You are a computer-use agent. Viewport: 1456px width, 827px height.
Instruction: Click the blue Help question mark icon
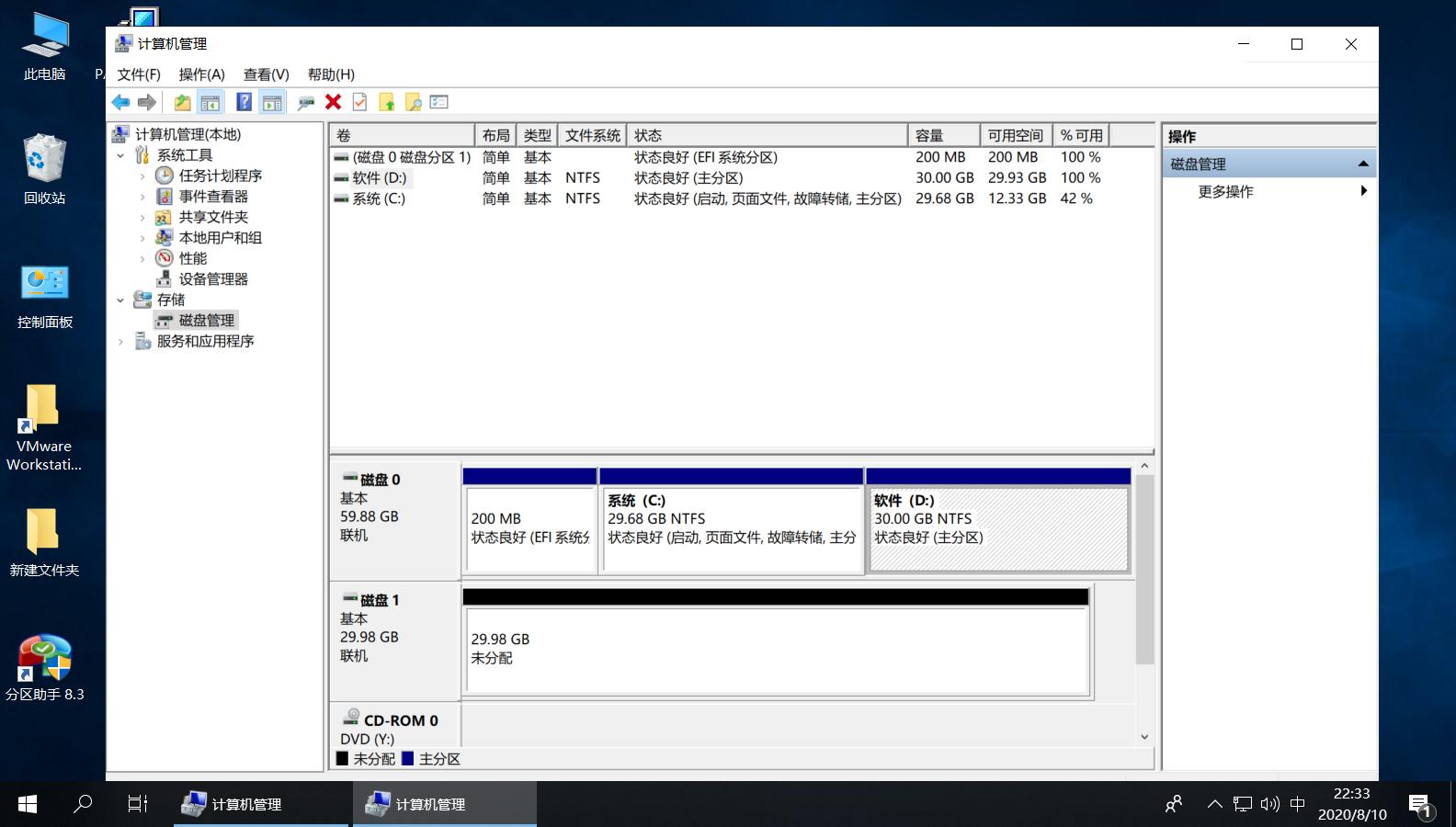244,102
